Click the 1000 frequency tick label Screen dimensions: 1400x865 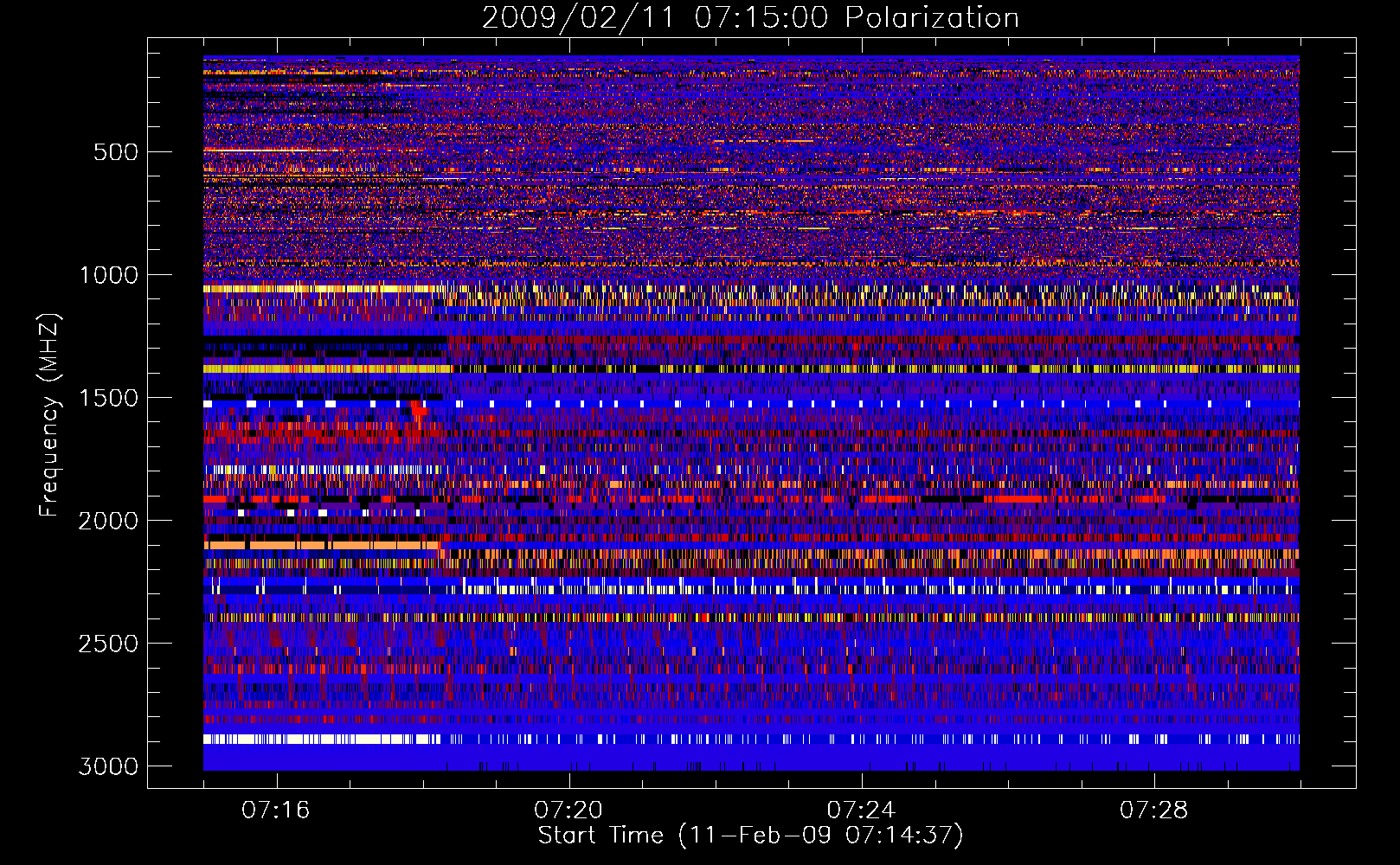click(109, 275)
